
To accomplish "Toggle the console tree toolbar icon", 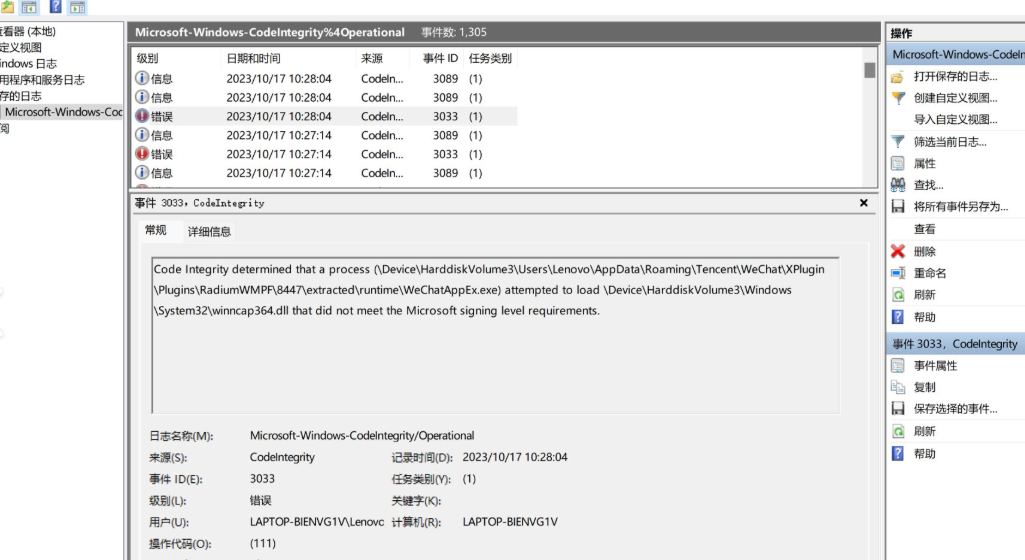I will pyautogui.click(x=29, y=7).
